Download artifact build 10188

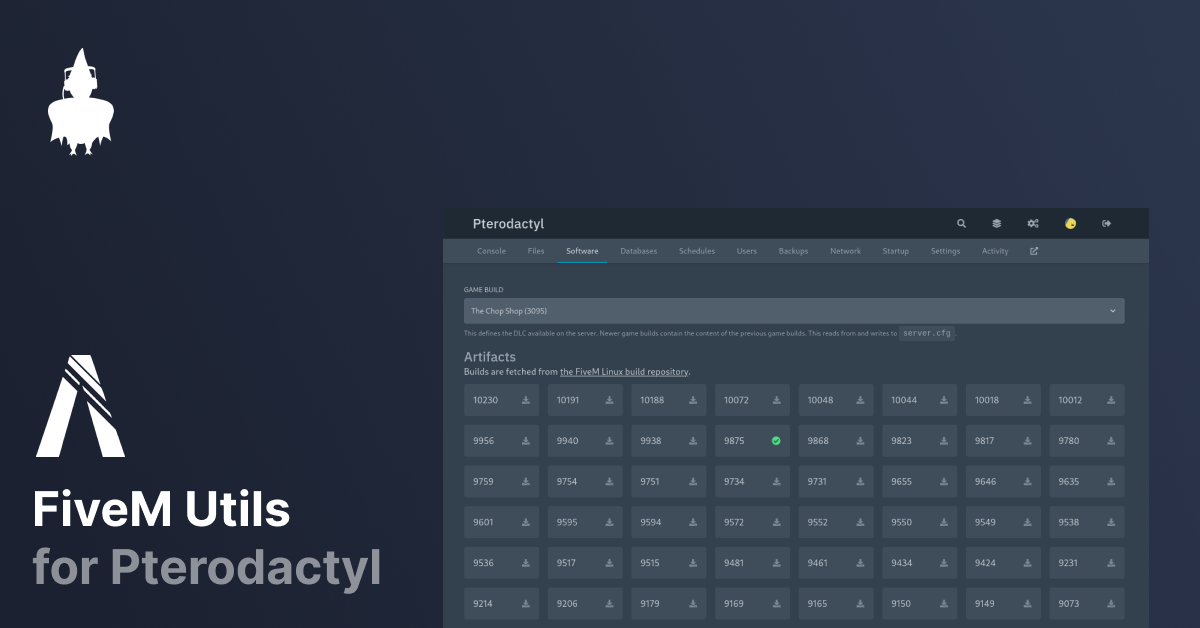click(693, 400)
